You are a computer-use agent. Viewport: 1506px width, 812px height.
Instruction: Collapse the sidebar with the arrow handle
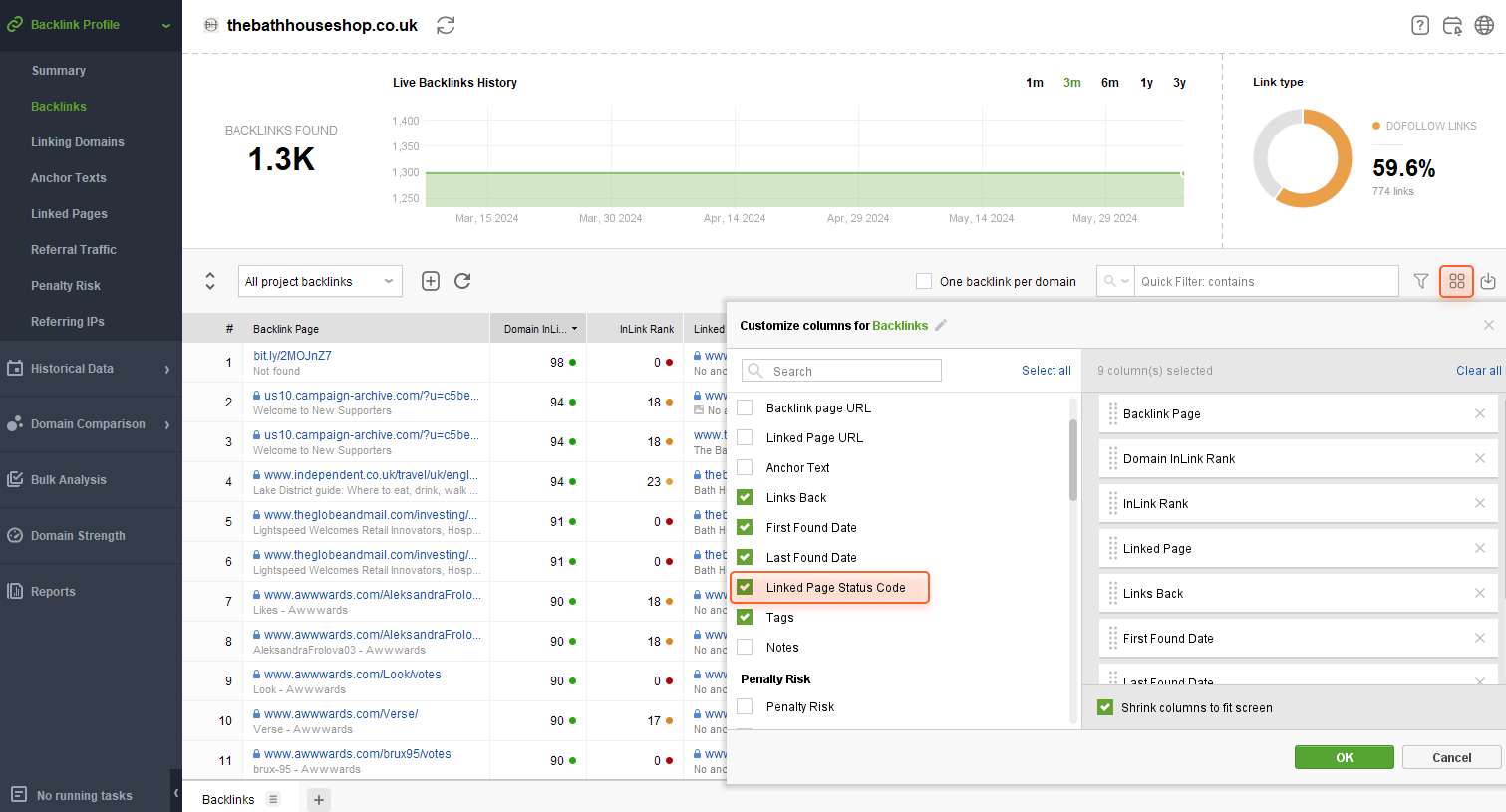[176, 793]
